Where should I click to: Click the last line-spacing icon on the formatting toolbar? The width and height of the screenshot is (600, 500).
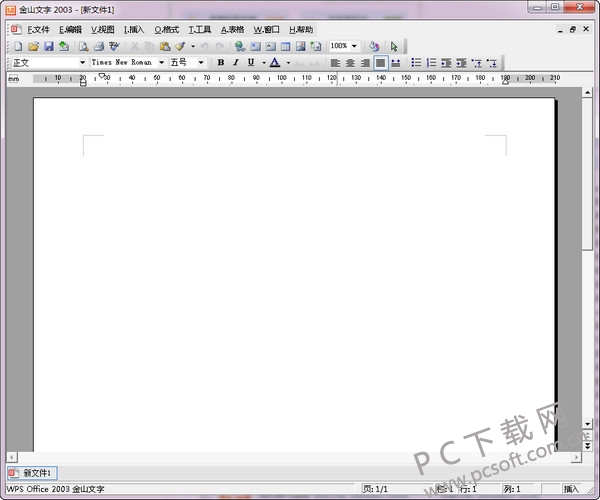coord(492,62)
